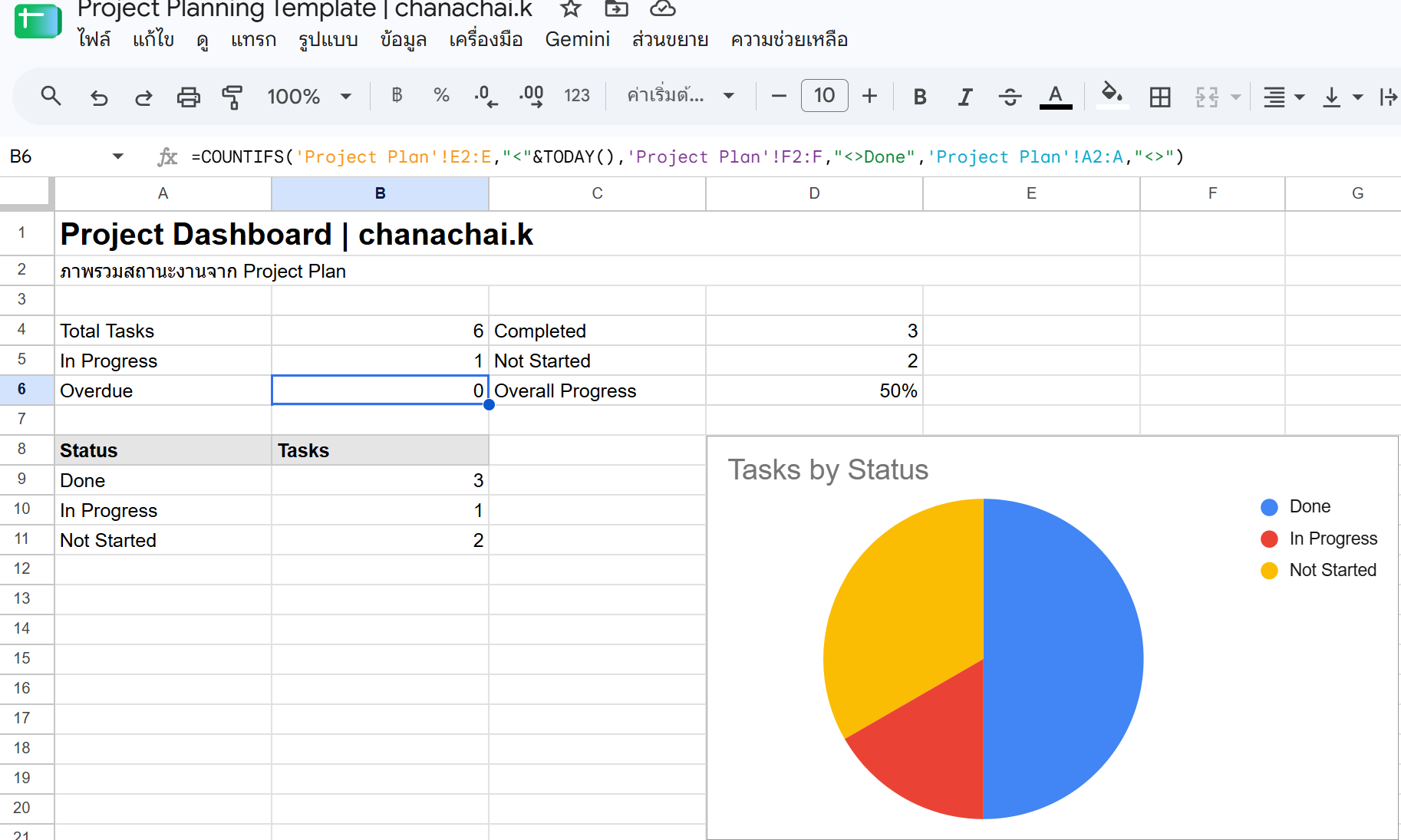This screenshot has height=840, width=1401.
Task: Click the font size field
Action: point(824,96)
